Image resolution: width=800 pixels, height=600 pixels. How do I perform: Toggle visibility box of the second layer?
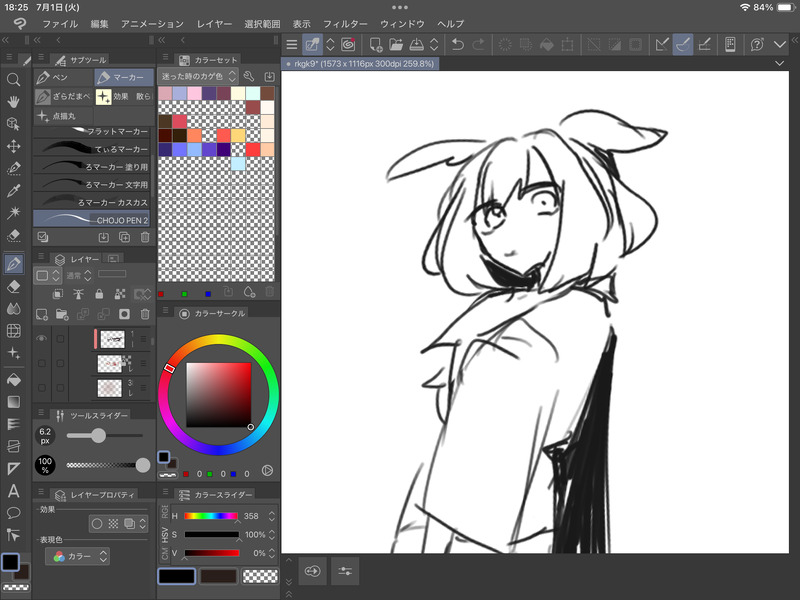[42, 363]
